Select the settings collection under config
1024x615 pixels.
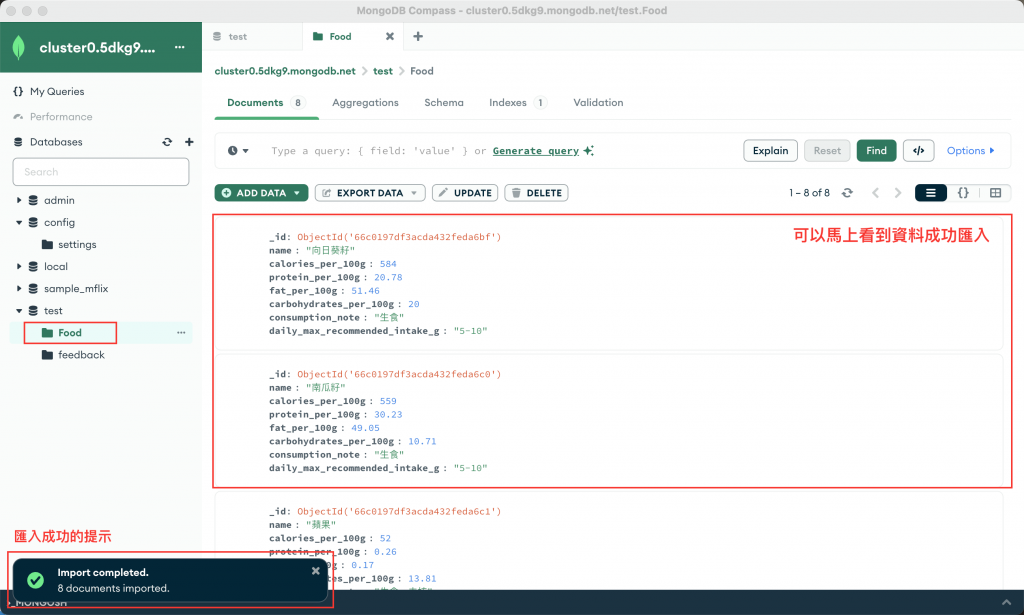click(77, 244)
